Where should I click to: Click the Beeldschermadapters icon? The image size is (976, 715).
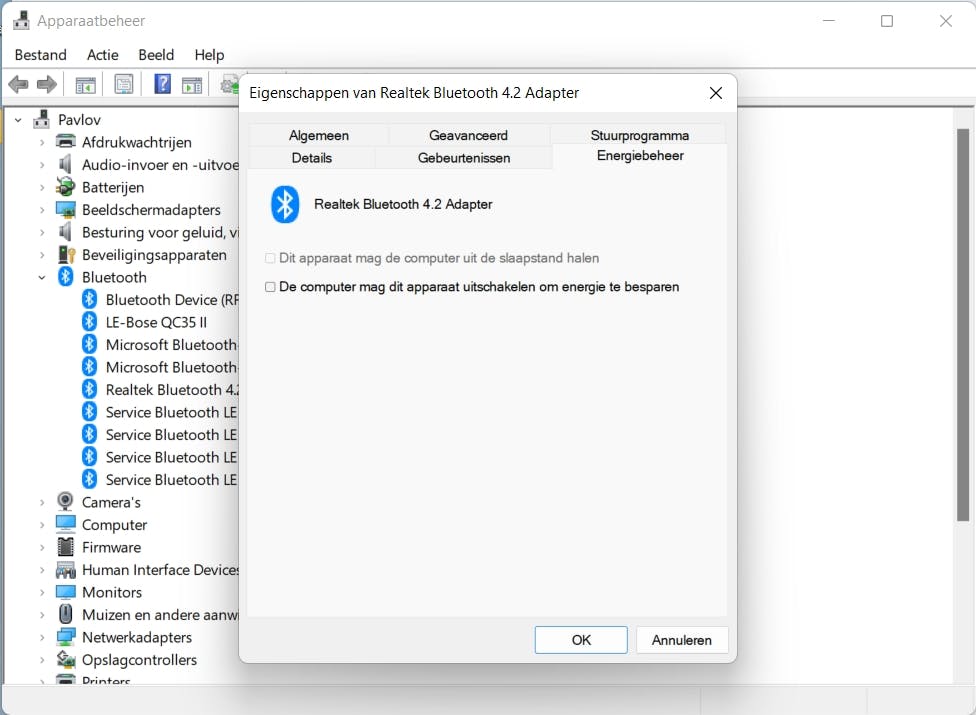(65, 210)
